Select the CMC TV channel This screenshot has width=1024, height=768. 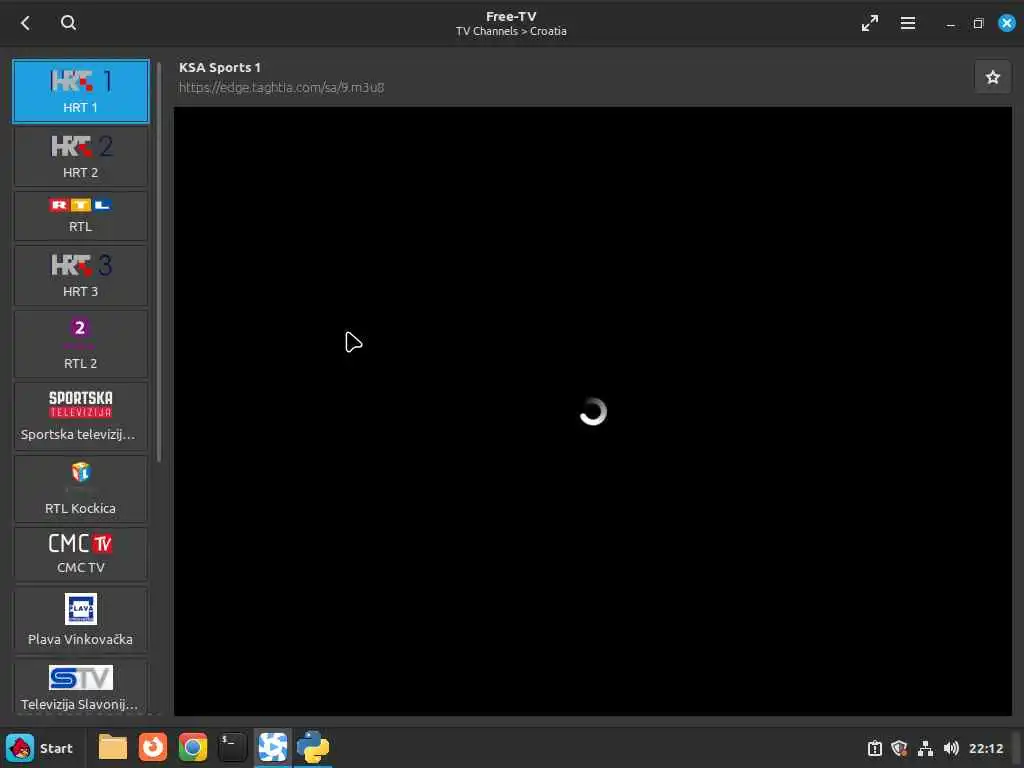(x=80, y=554)
